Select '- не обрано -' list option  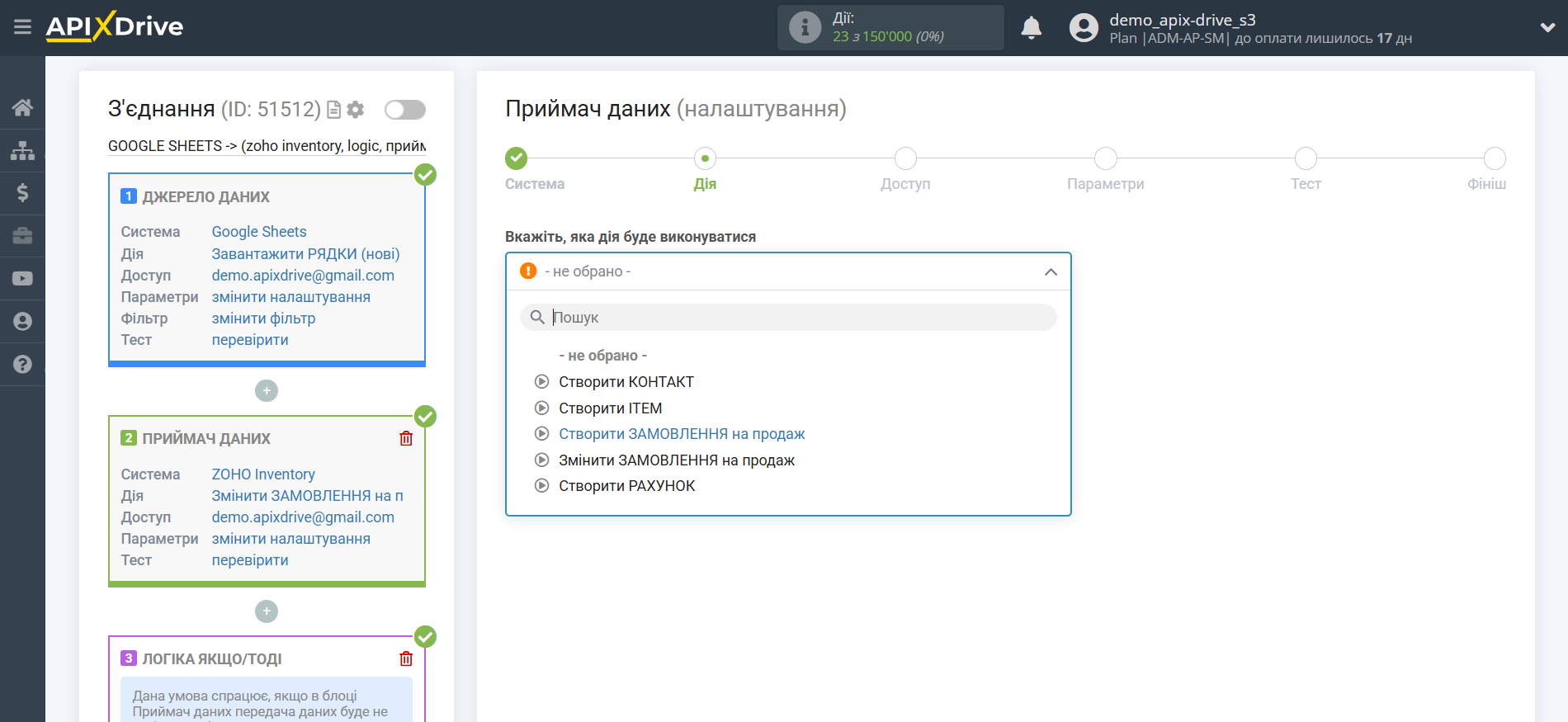[603, 356]
